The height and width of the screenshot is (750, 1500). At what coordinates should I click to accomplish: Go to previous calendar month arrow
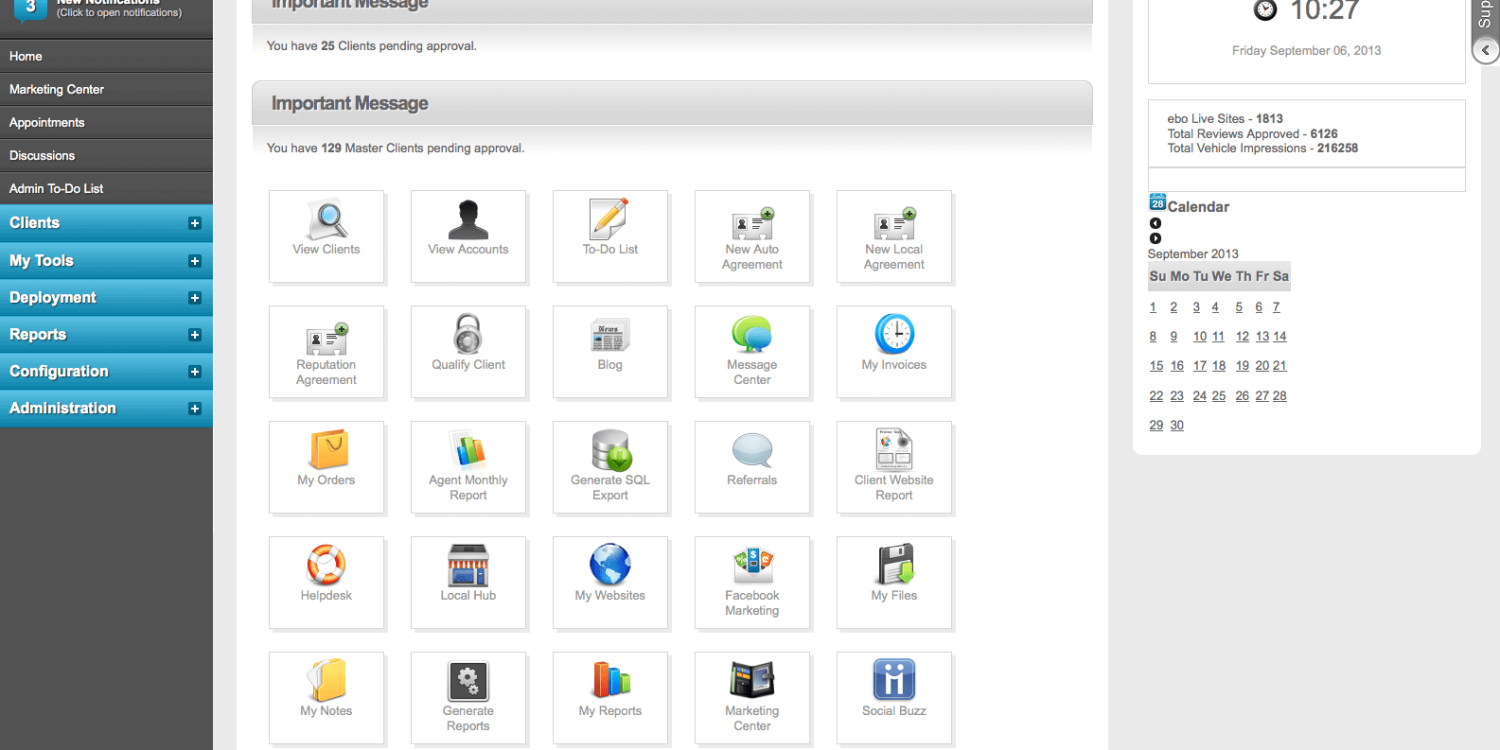(x=1155, y=224)
